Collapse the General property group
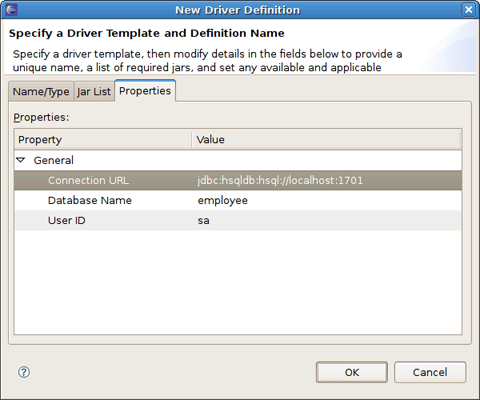480x400 pixels. pos(21,160)
